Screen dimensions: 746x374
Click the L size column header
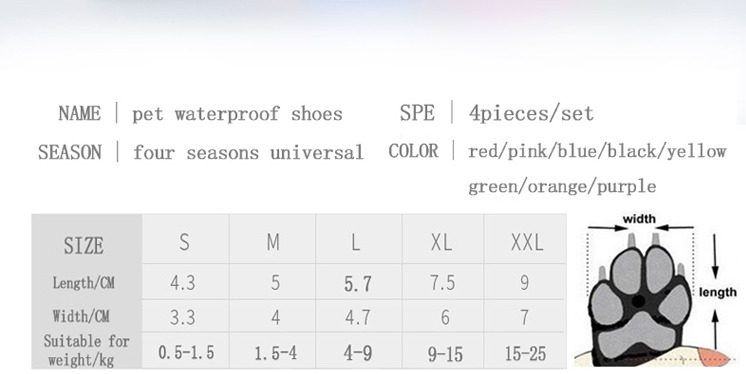coord(355,242)
